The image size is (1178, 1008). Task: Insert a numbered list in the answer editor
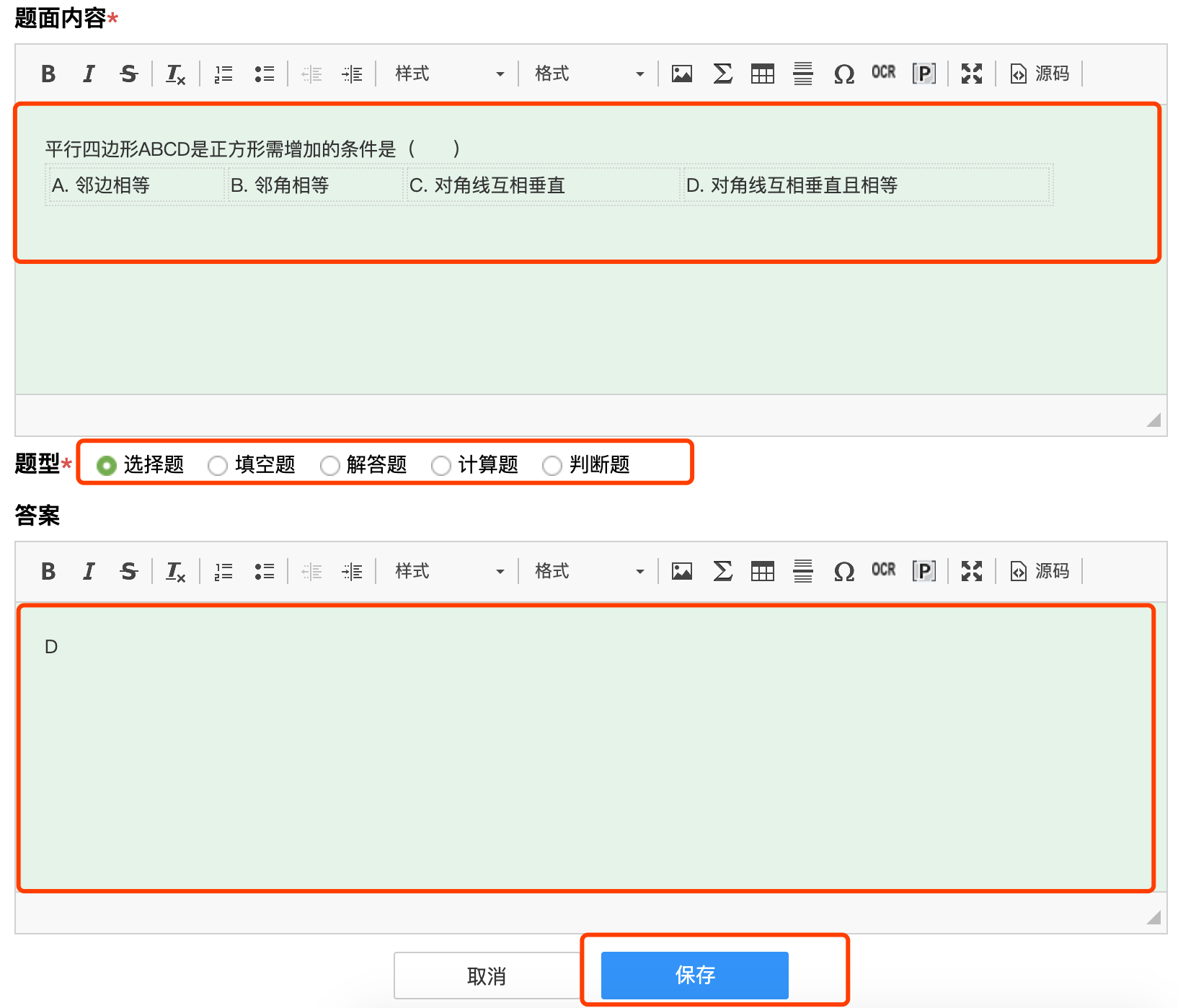pos(223,571)
